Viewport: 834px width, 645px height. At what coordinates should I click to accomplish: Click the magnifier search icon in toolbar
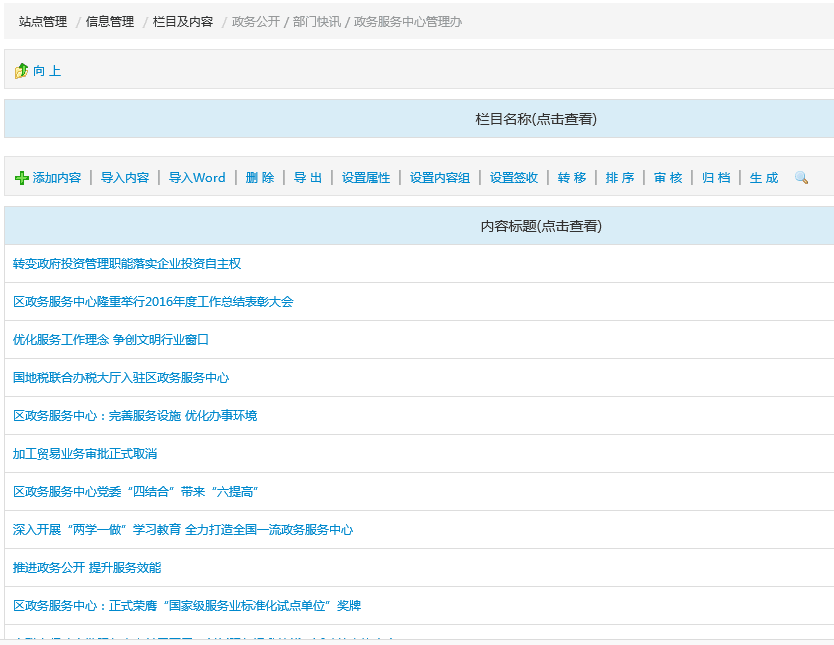(801, 178)
